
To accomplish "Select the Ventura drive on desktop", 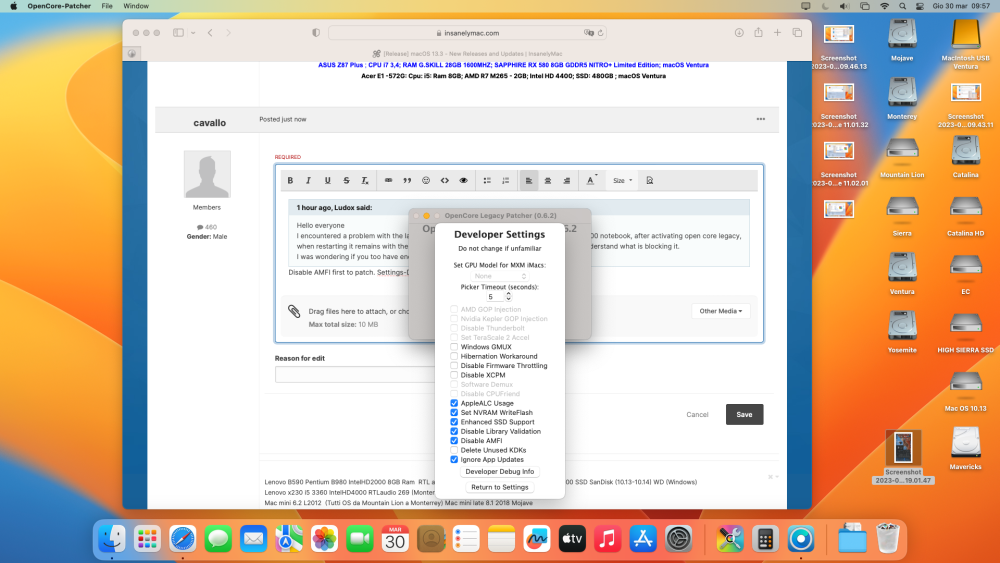I will [902, 274].
